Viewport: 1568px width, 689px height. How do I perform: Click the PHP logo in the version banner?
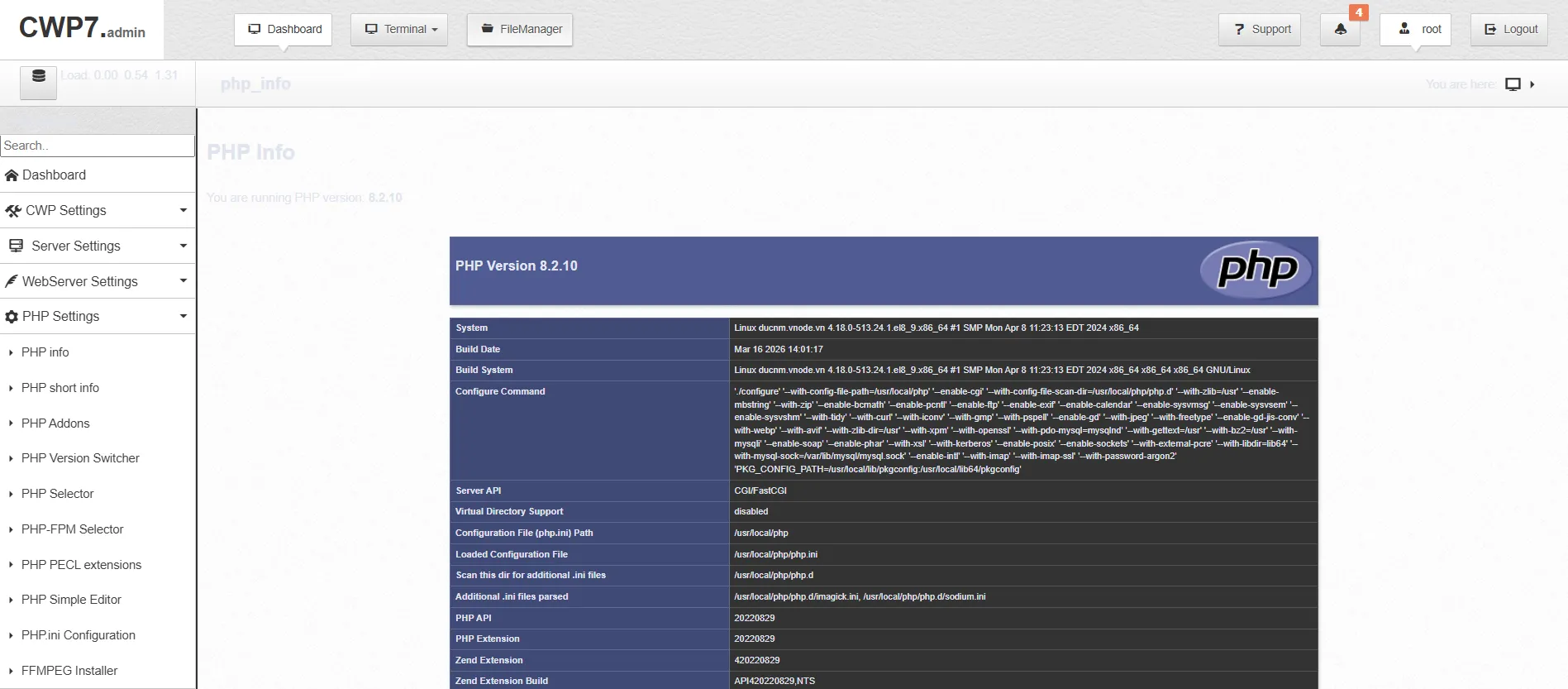(1256, 270)
